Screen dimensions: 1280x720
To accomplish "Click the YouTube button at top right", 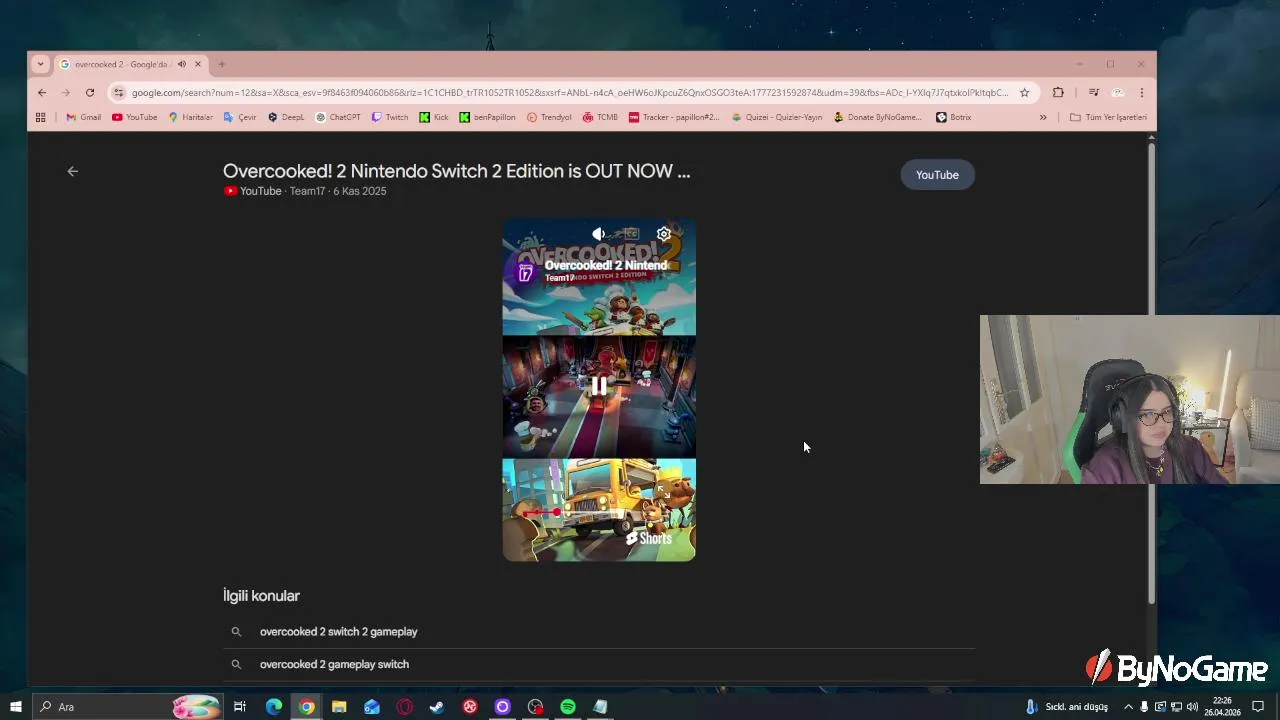I will 937,175.
